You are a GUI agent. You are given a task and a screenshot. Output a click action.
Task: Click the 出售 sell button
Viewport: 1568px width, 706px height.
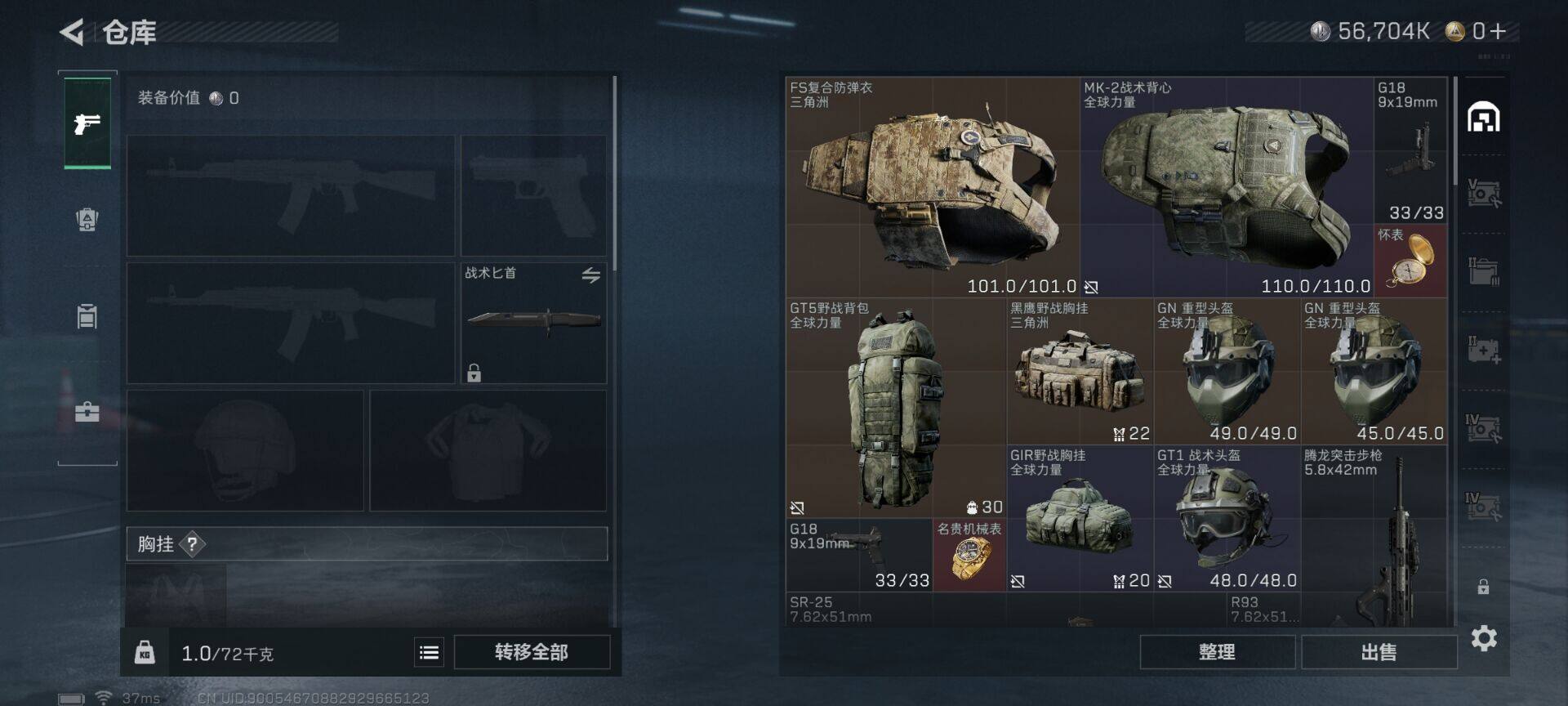pos(1379,652)
